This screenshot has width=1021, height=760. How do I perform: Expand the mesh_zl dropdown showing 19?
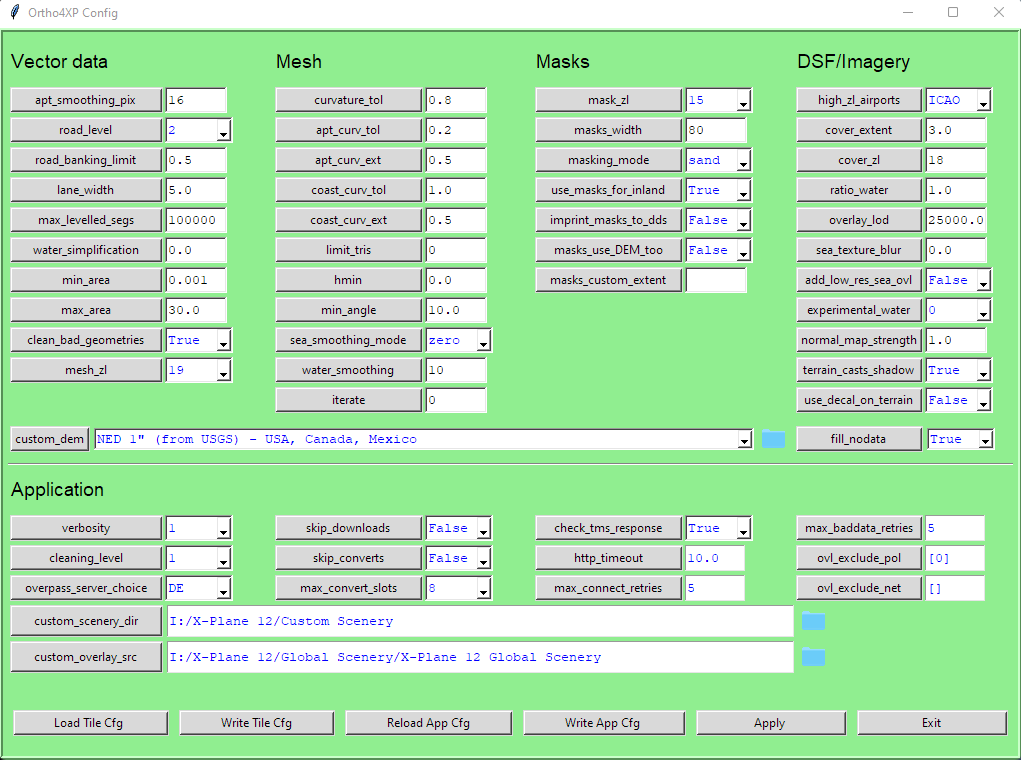click(223, 371)
